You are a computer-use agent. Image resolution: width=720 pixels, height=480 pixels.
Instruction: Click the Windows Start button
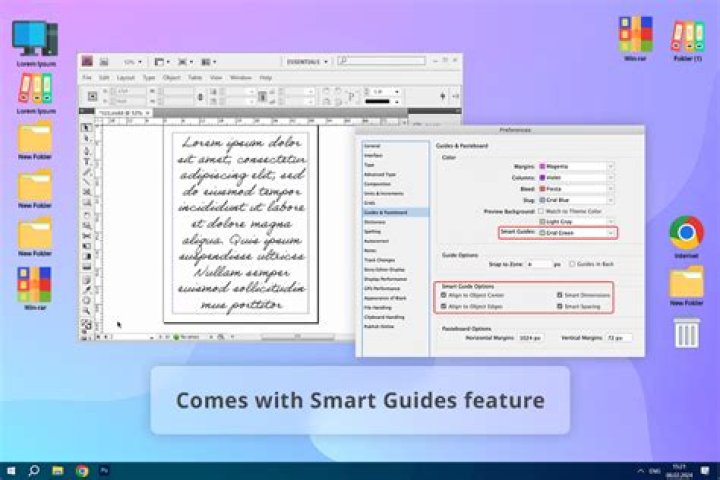click(x=11, y=470)
